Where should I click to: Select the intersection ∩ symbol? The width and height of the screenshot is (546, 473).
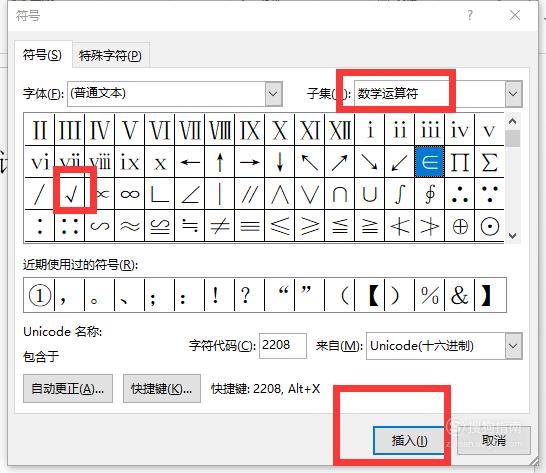click(x=340, y=194)
